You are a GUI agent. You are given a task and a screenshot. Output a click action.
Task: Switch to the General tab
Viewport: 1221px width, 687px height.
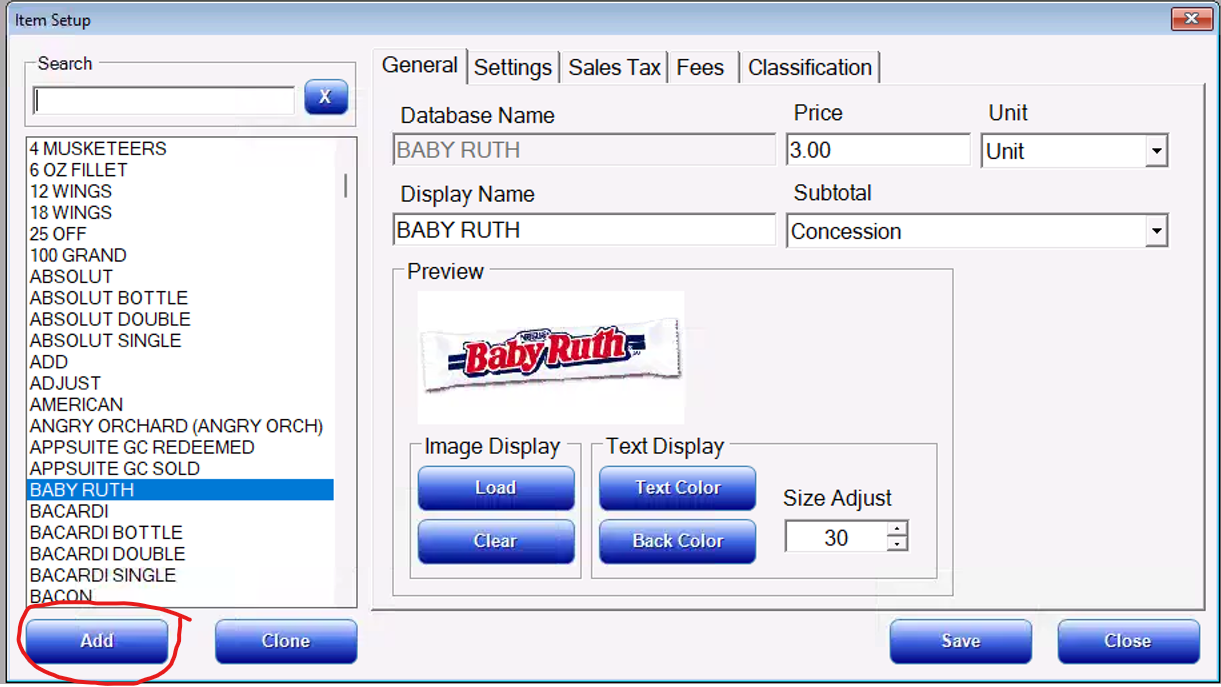420,66
